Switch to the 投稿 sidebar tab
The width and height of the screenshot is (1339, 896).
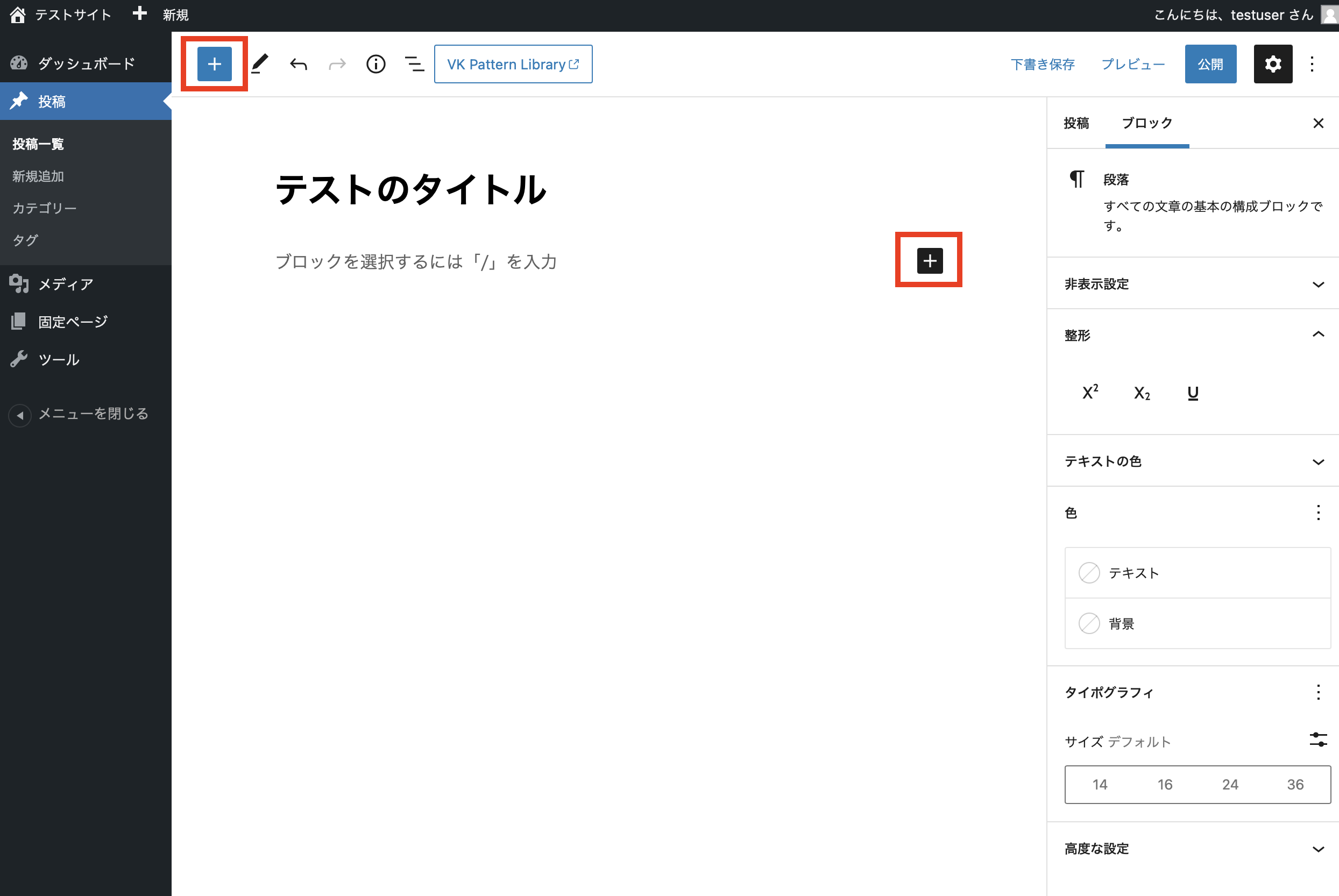click(1076, 123)
